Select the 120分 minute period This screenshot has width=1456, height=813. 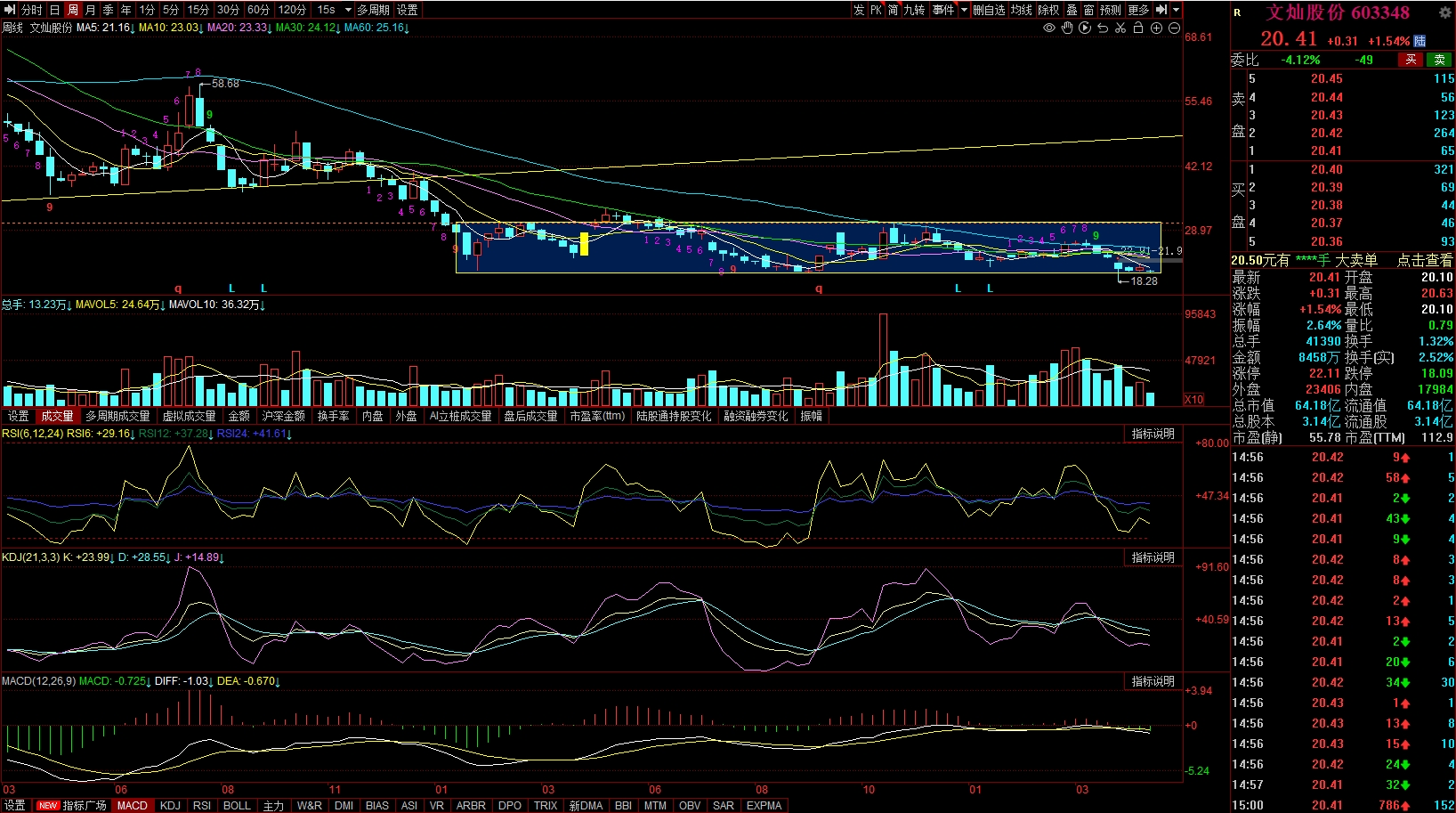[292, 10]
